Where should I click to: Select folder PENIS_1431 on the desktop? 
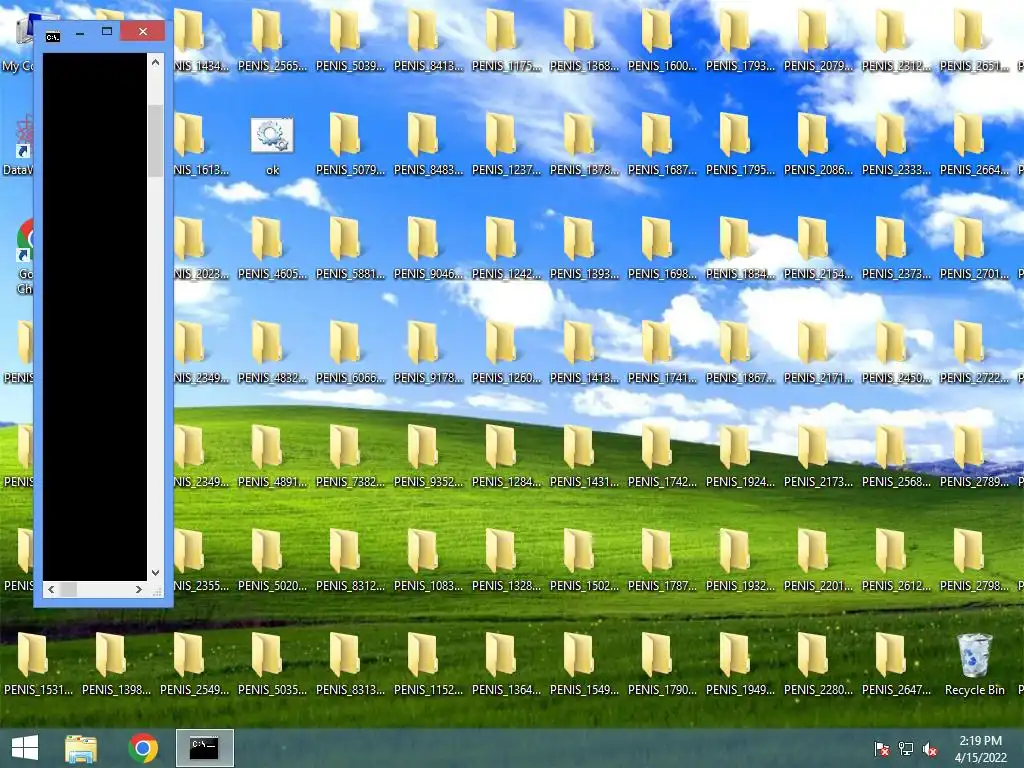click(584, 456)
